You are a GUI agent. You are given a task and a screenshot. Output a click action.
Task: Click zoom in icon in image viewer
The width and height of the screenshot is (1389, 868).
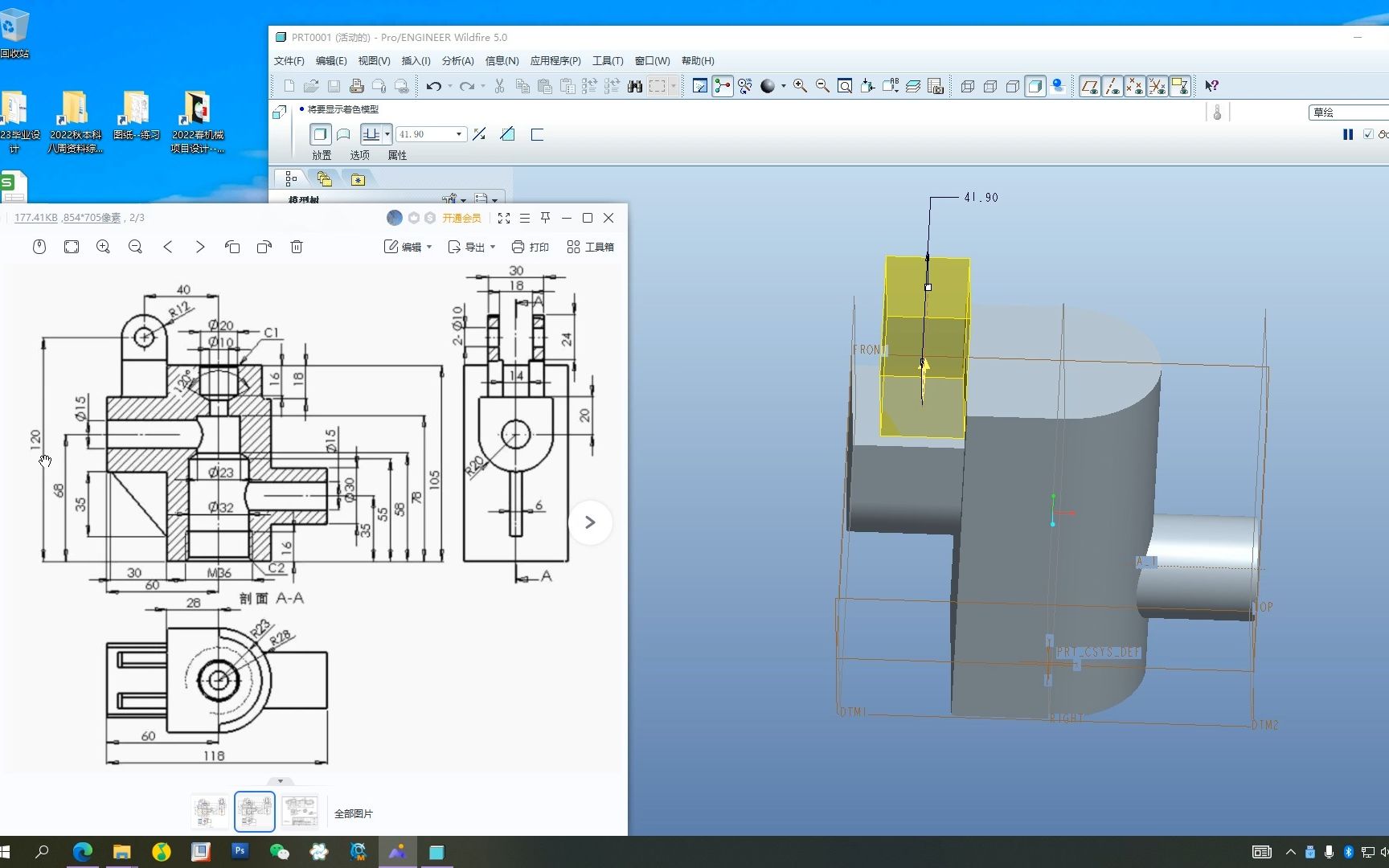pyautogui.click(x=103, y=247)
